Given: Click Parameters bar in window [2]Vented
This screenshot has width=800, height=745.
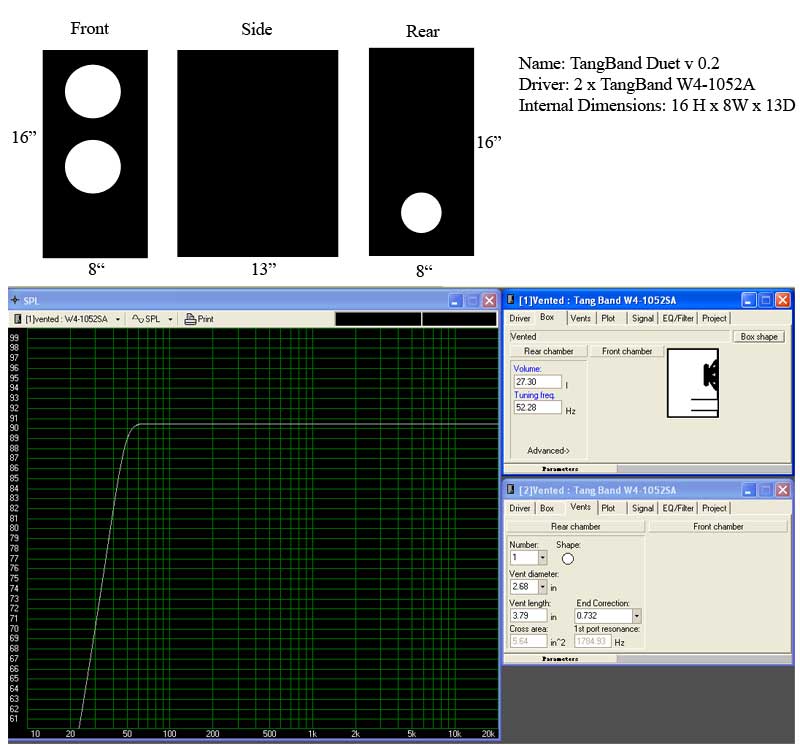Looking at the screenshot, I should coord(560,659).
